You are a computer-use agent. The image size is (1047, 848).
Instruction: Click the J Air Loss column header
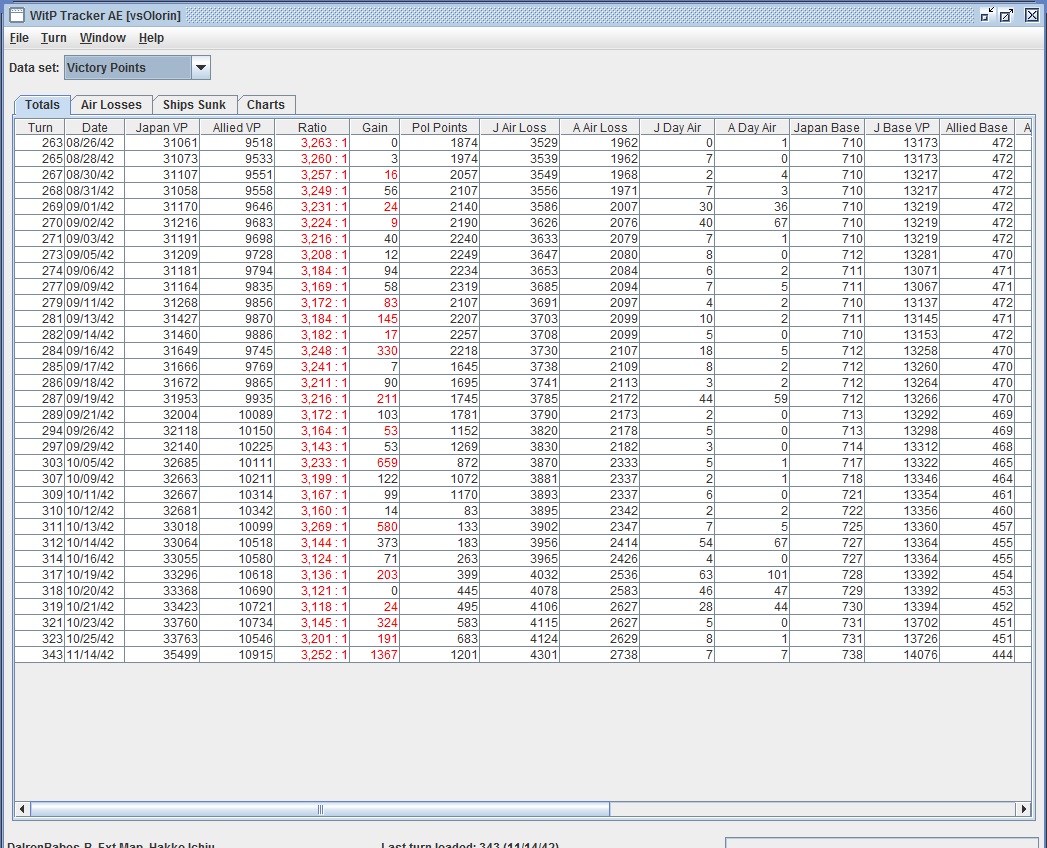[x=519, y=128]
